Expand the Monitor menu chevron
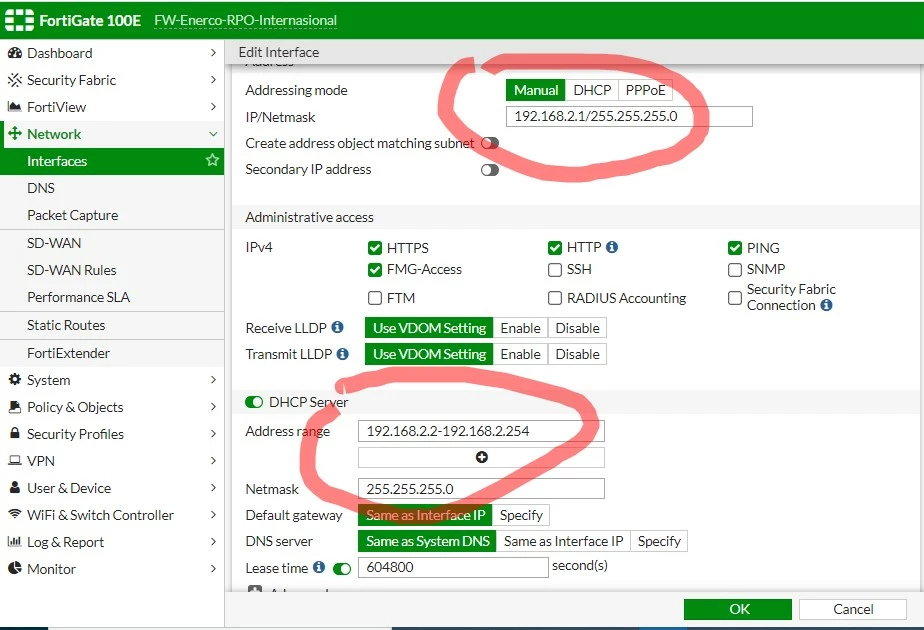 (213, 568)
